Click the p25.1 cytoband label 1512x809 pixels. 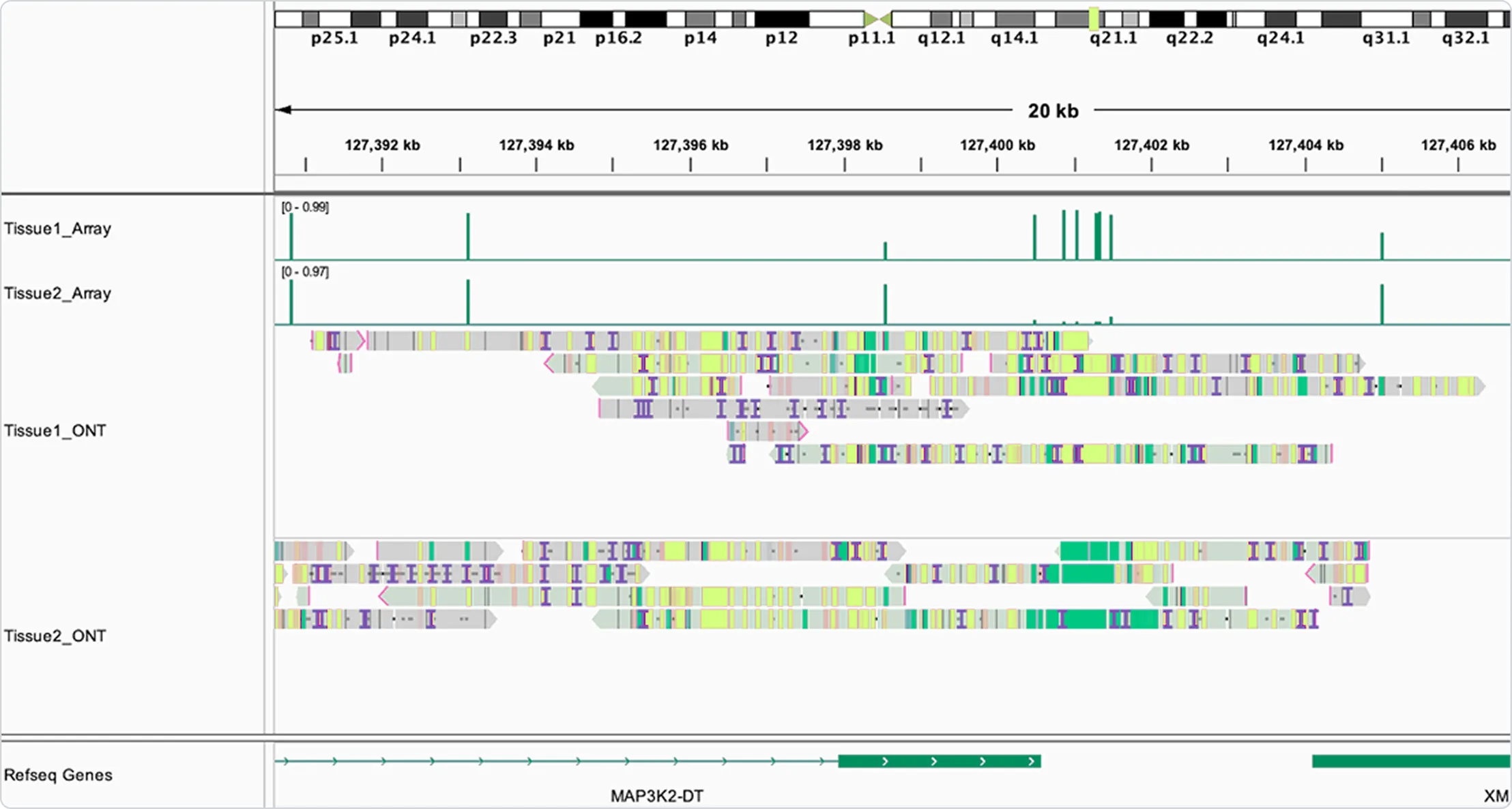point(334,38)
